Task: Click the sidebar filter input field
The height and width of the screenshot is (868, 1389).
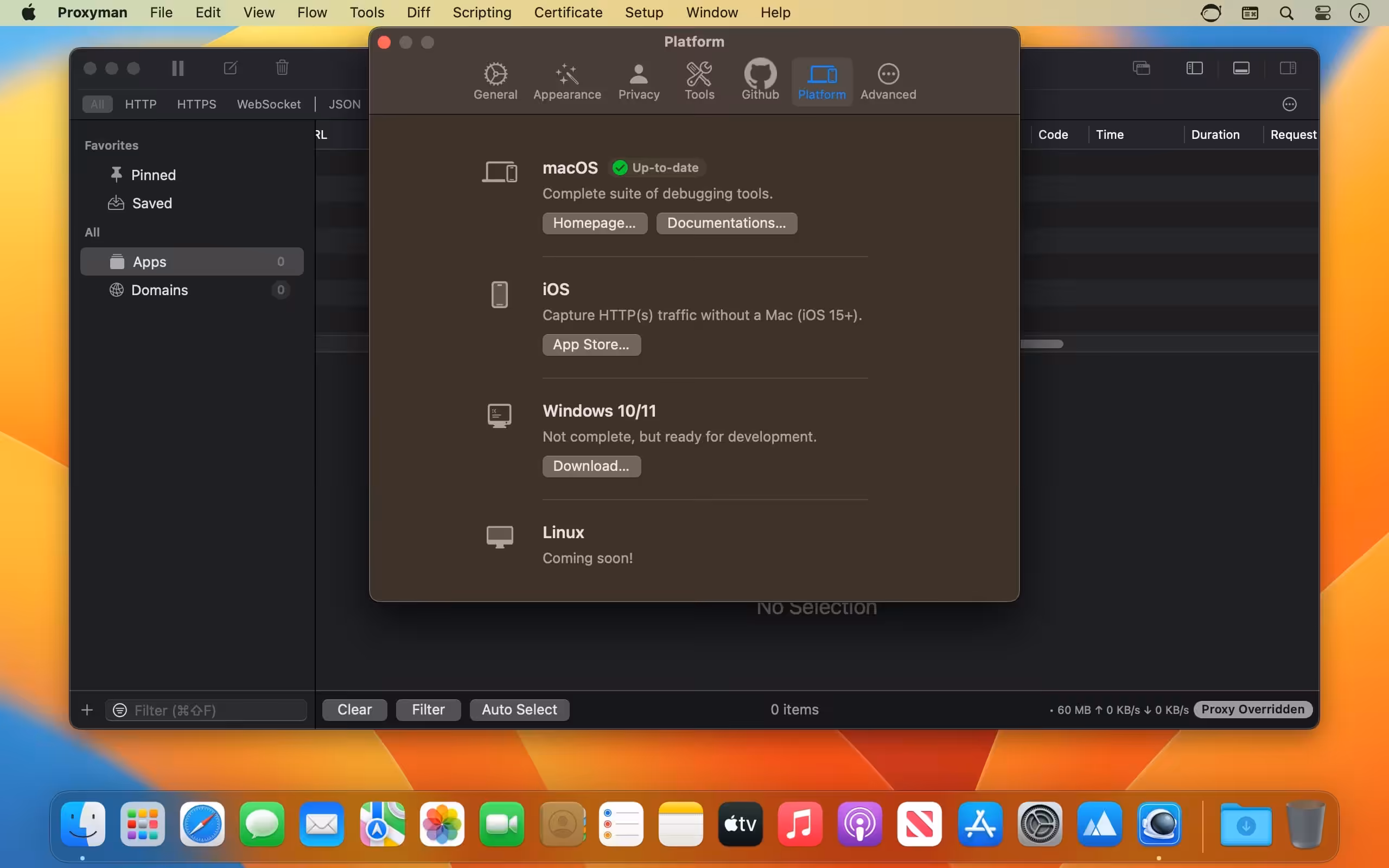Action: pyautogui.click(x=206, y=710)
